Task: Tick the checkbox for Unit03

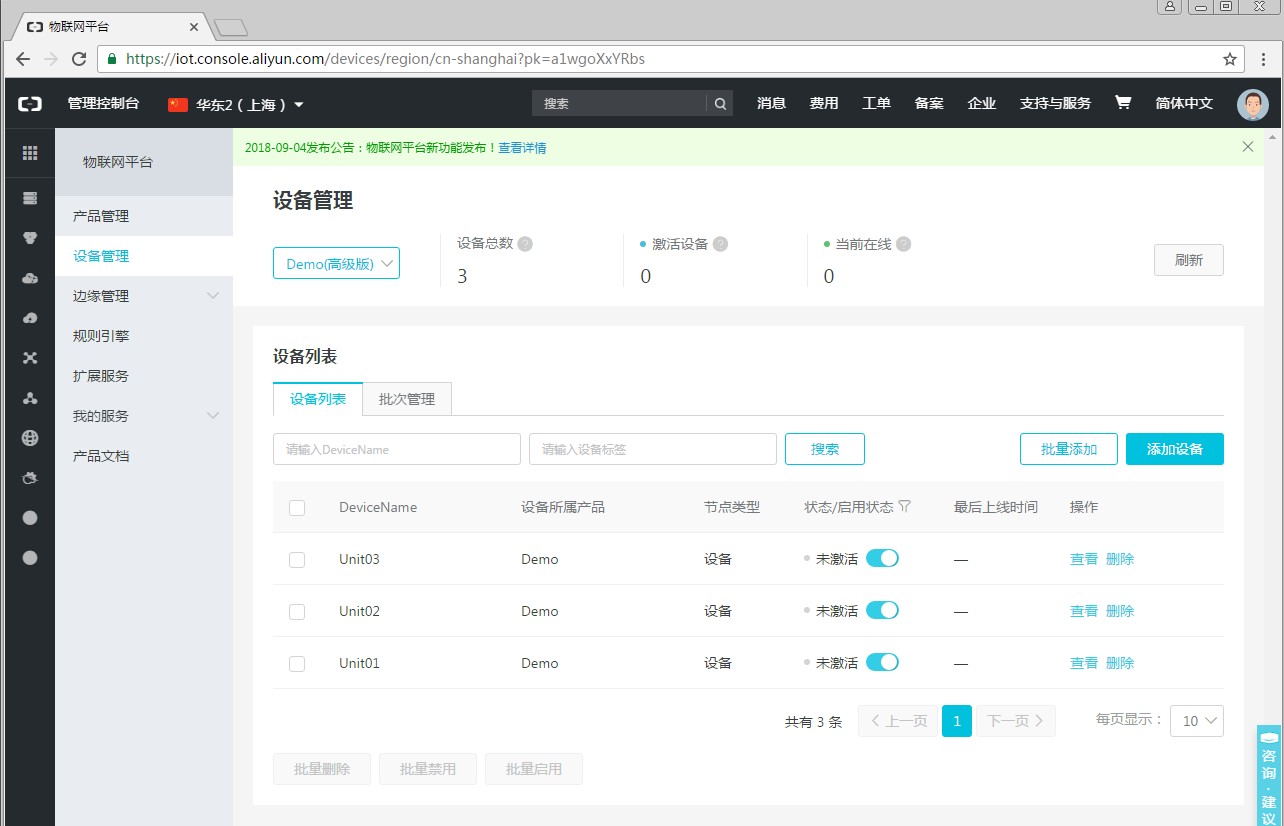Action: point(297,560)
